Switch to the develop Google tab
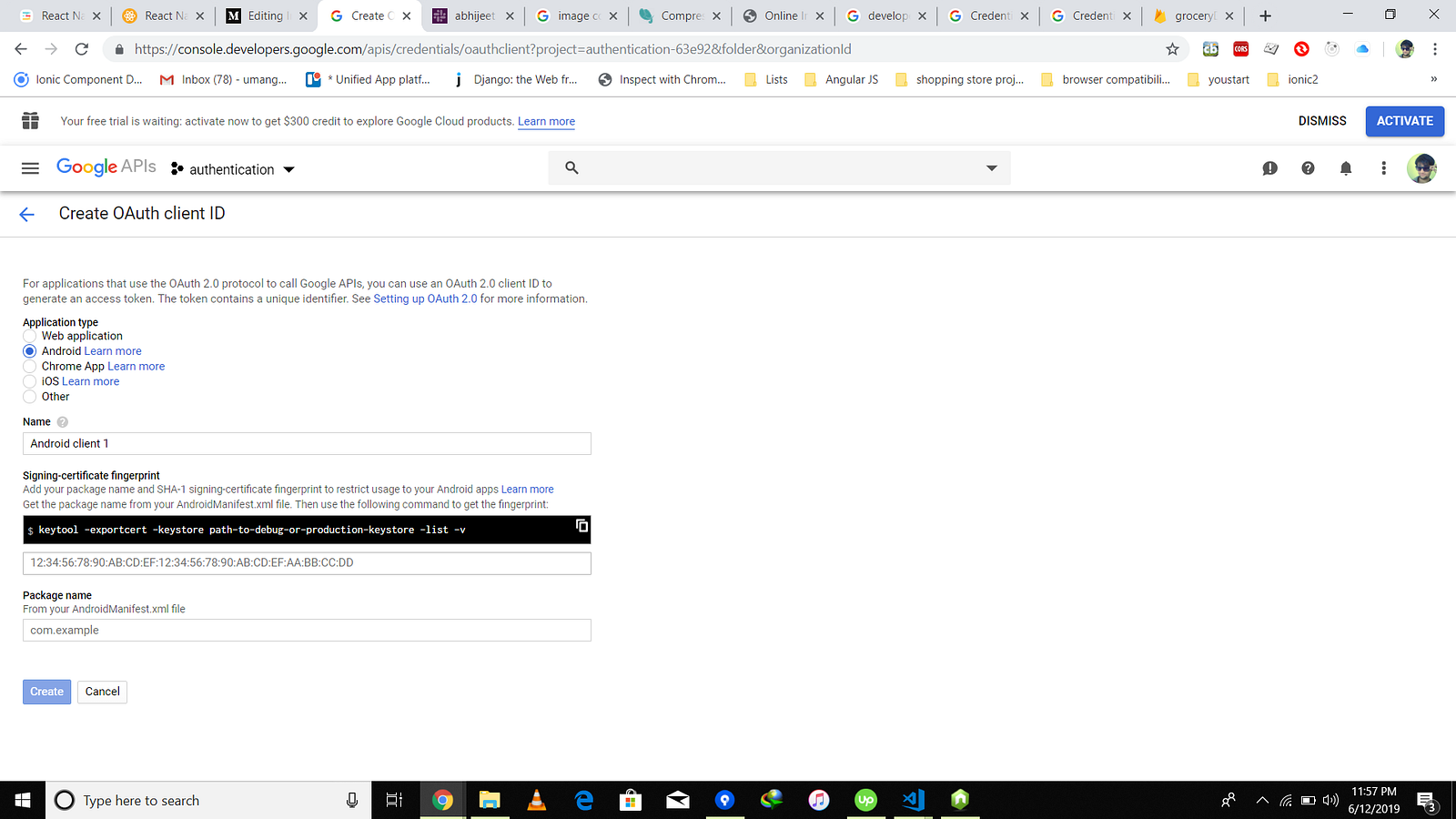Screen dimensions: 1456x819 click(887, 15)
